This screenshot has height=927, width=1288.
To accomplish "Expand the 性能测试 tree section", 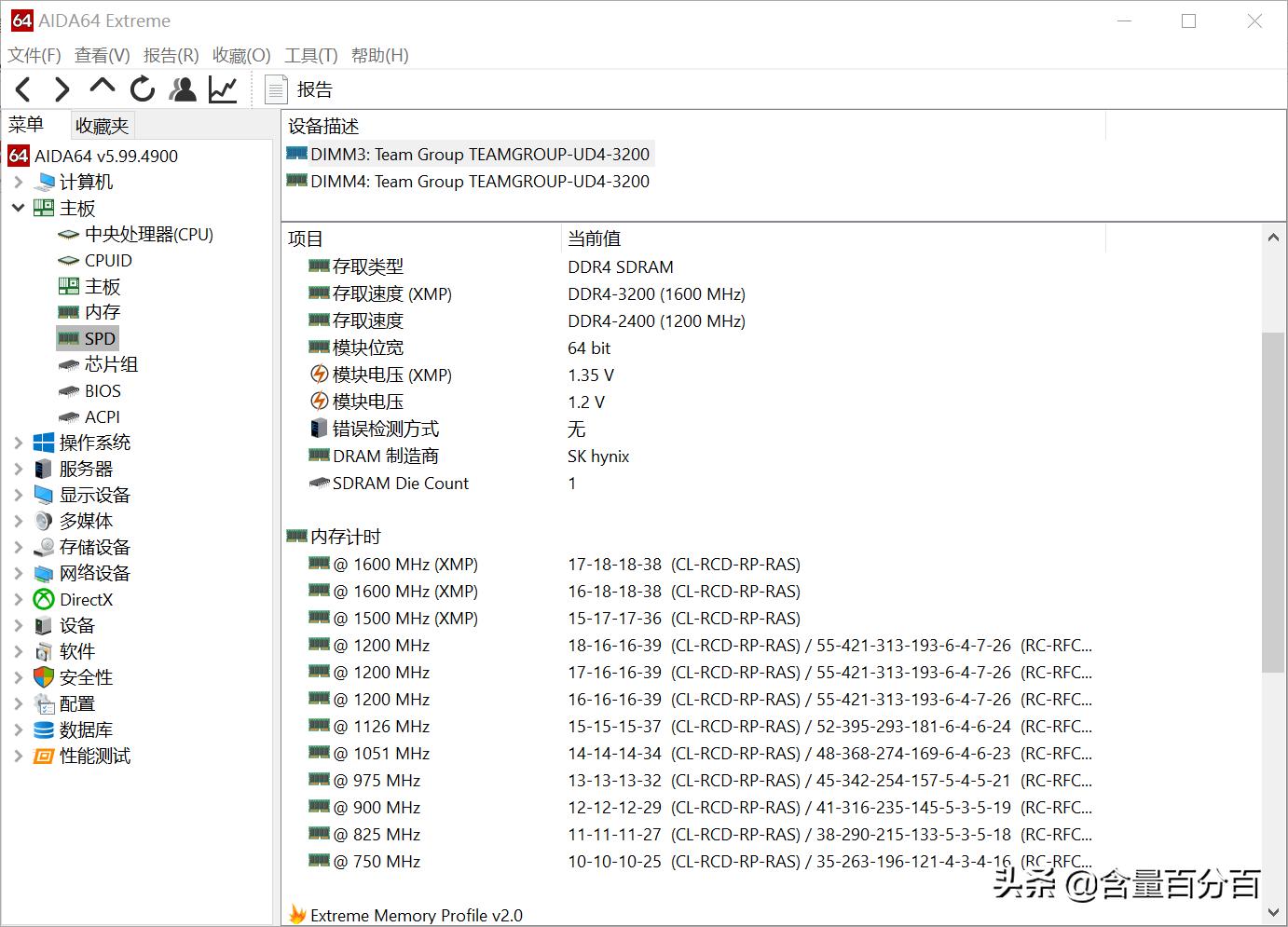I will [x=19, y=756].
